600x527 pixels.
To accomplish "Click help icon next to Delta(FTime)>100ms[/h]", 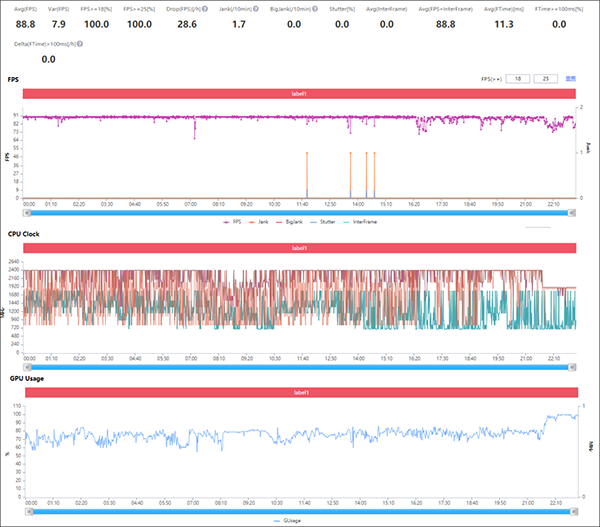I will click(x=80, y=44).
